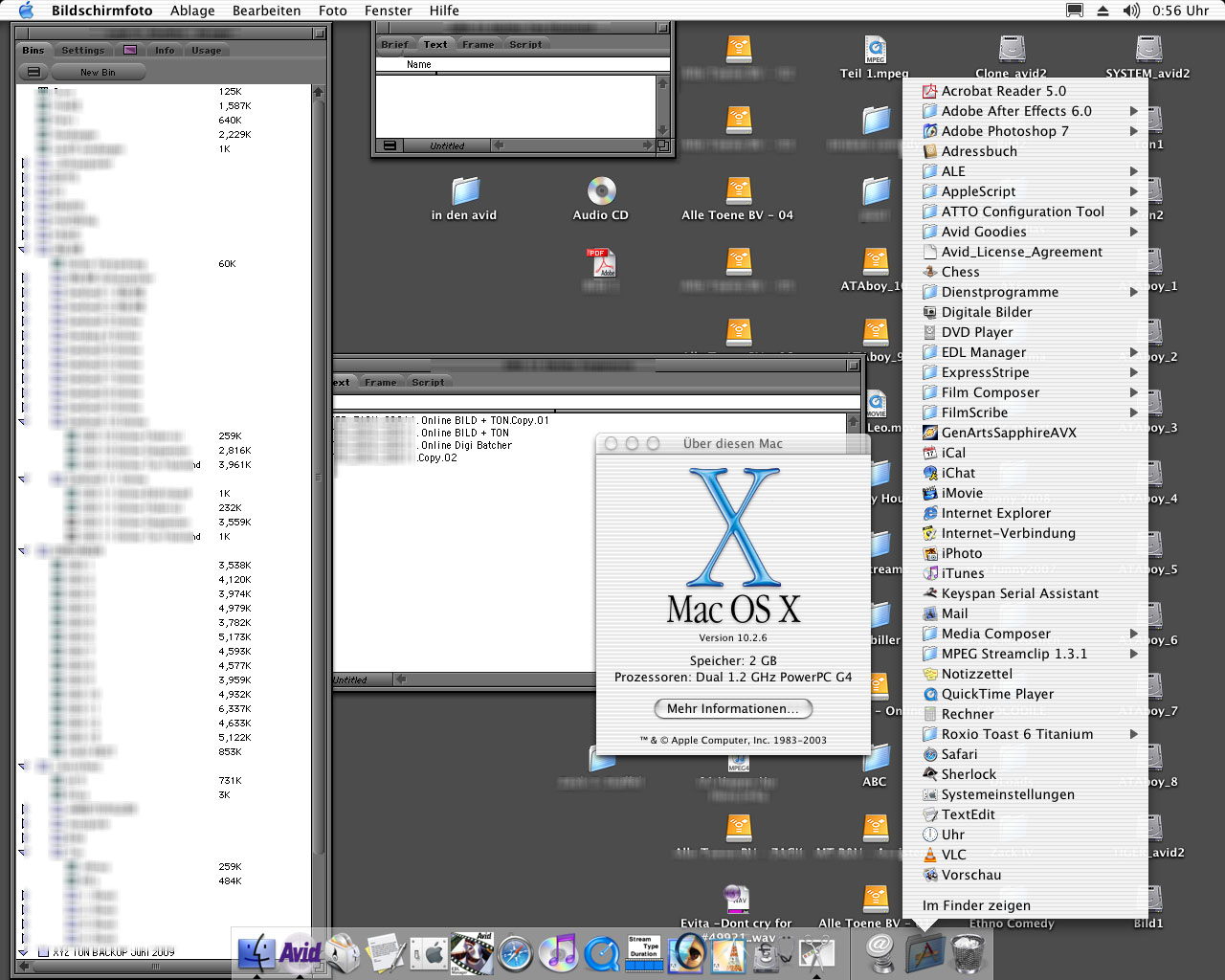Open the Usage tab in project window
This screenshot has width=1225, height=980.
pyautogui.click(x=206, y=50)
